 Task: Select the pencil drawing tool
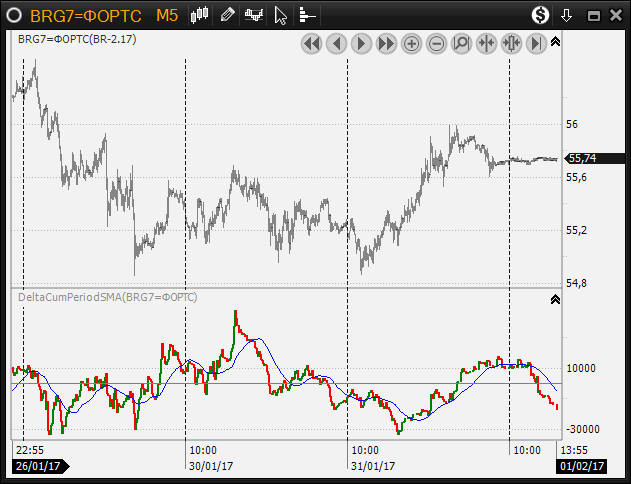[x=228, y=15]
